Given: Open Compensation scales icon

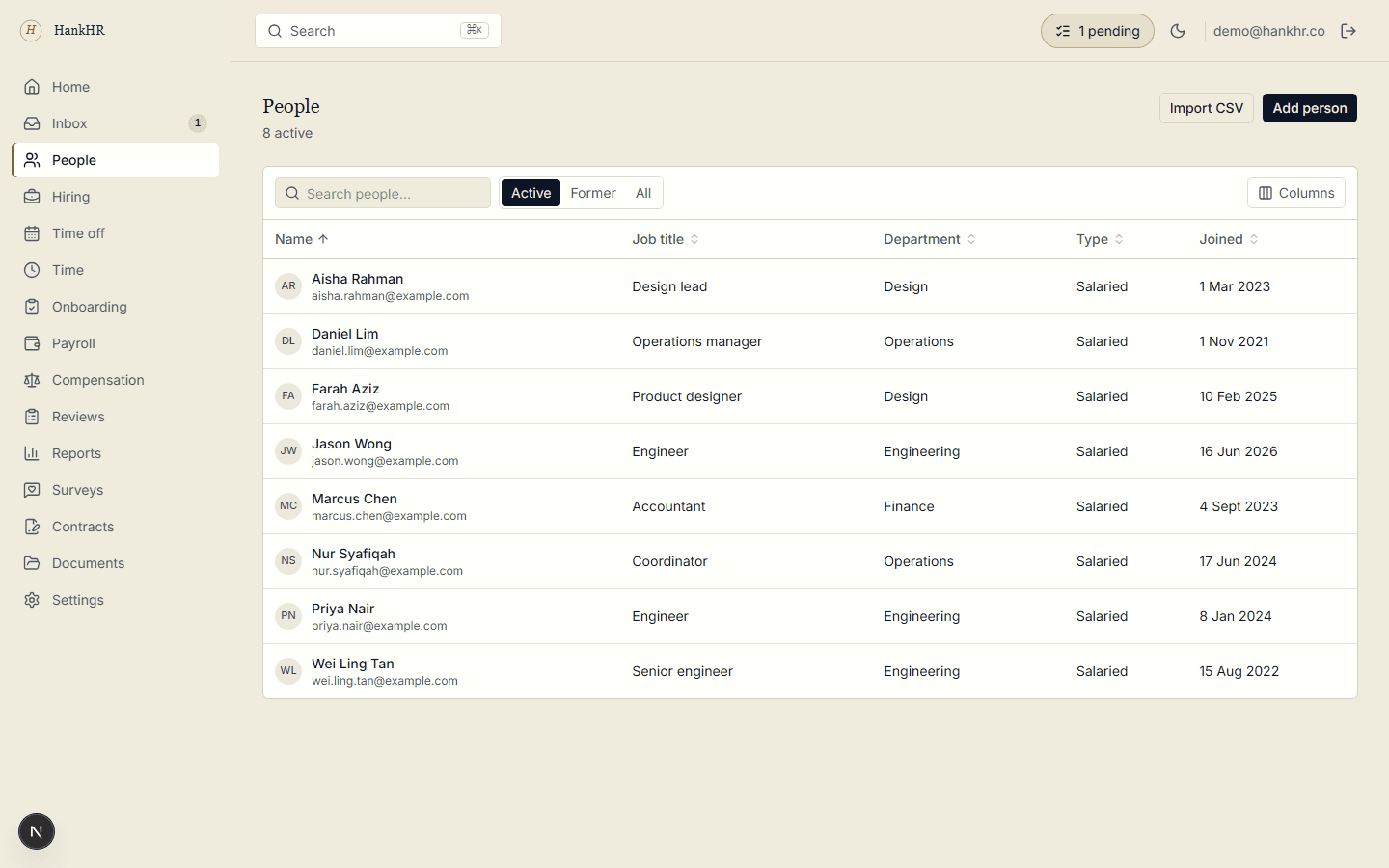Looking at the screenshot, I should coord(32,380).
